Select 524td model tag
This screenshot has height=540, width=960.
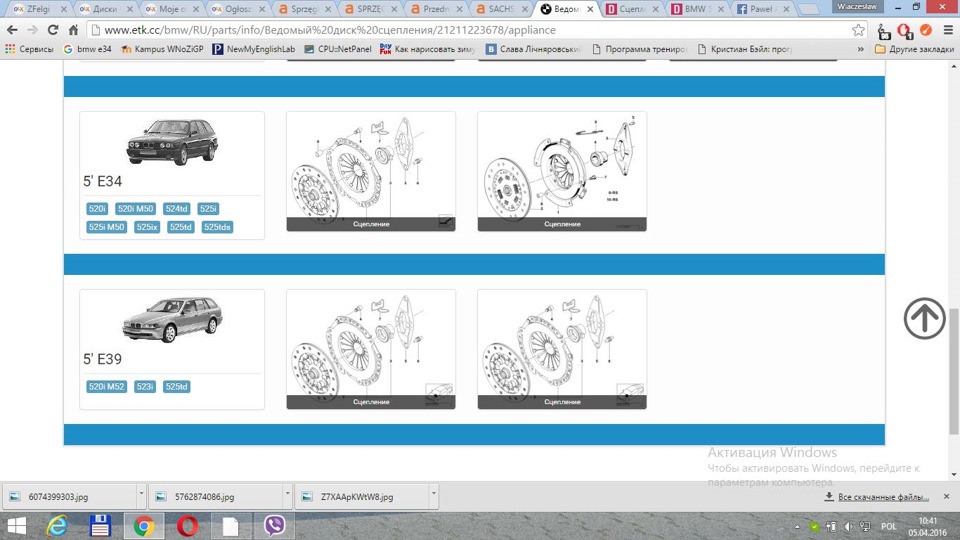[176, 209]
